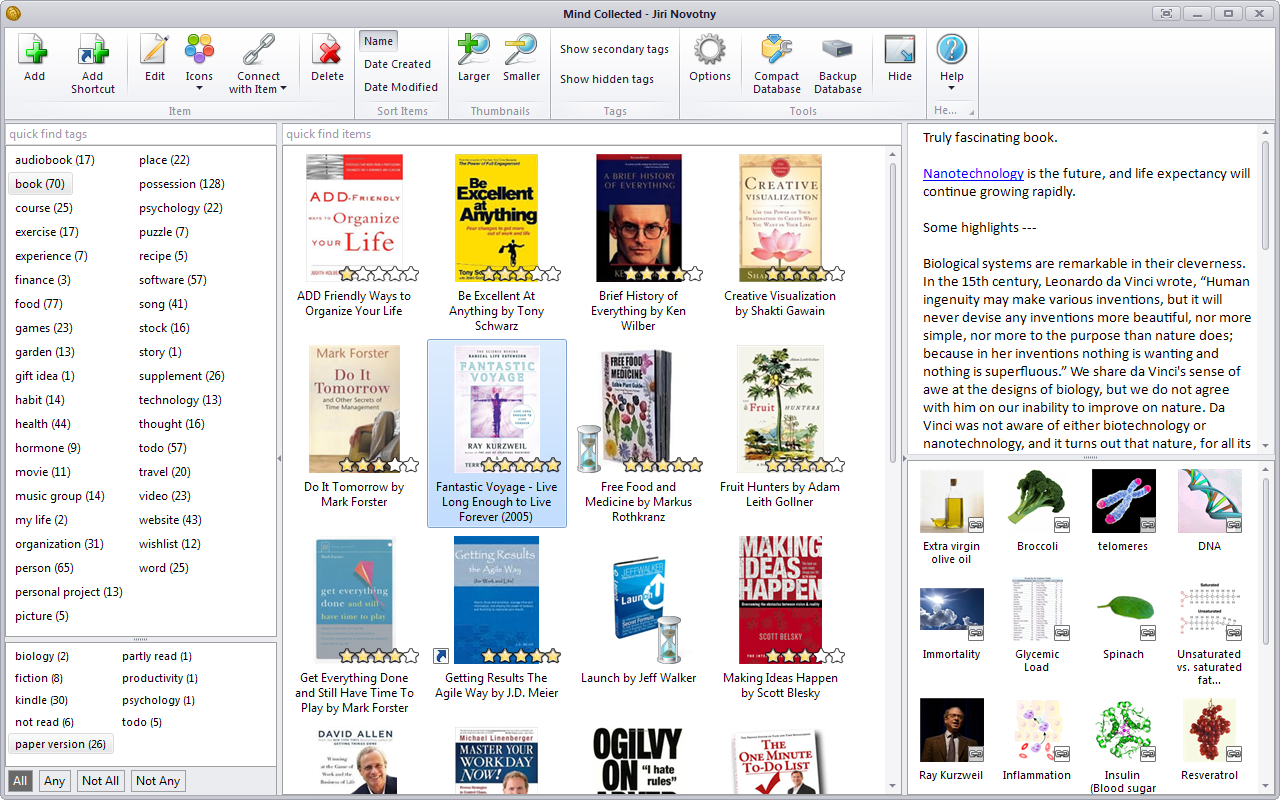Filter by the biology (2) secondary tag
Viewport: 1280px width, 800px height.
point(42,656)
